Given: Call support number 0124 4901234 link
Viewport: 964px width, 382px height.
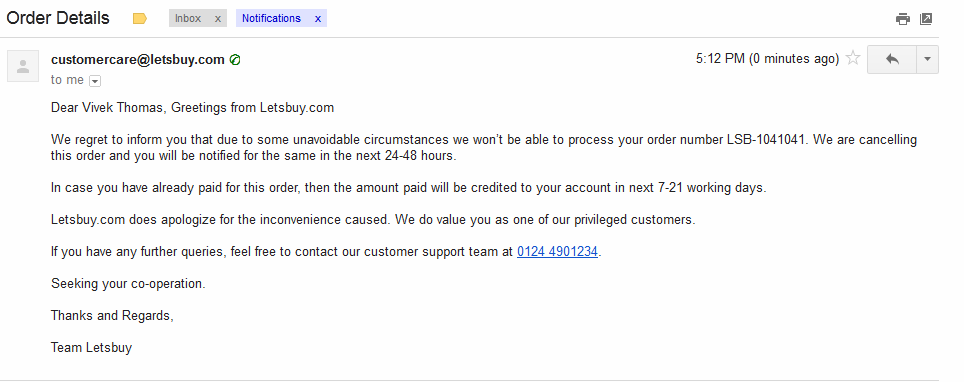Looking at the screenshot, I should click(558, 252).
